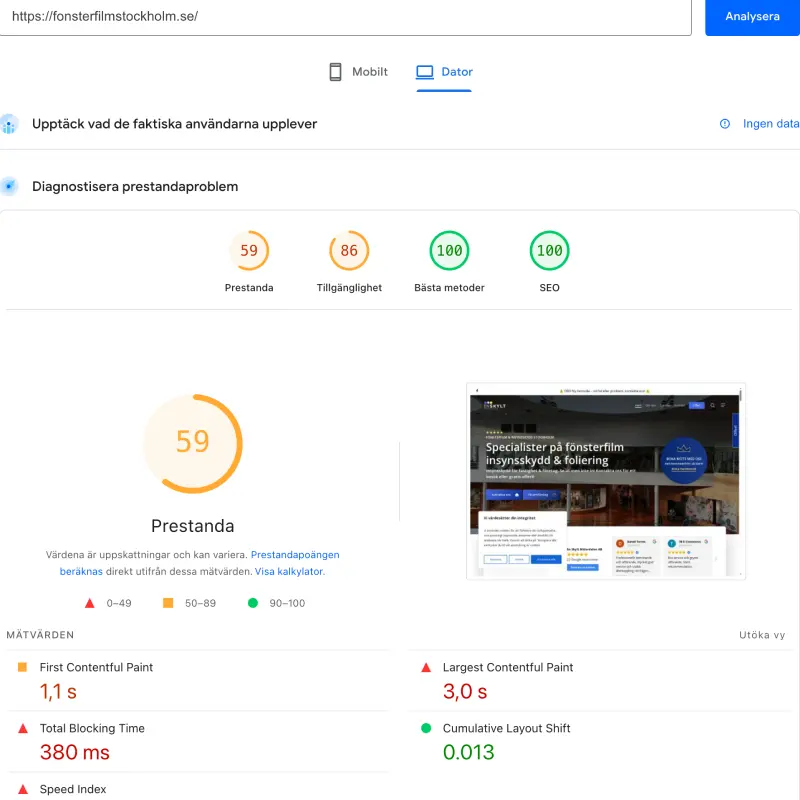
Task: Open the Prestandapoängen beräknas link
Action: (x=294, y=554)
